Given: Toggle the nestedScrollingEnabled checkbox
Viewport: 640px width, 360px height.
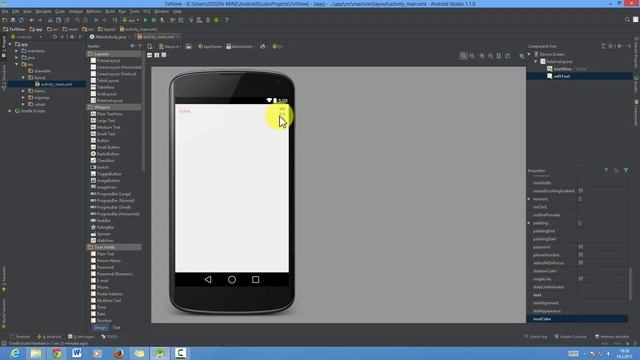Looking at the screenshot, I should (581, 191).
